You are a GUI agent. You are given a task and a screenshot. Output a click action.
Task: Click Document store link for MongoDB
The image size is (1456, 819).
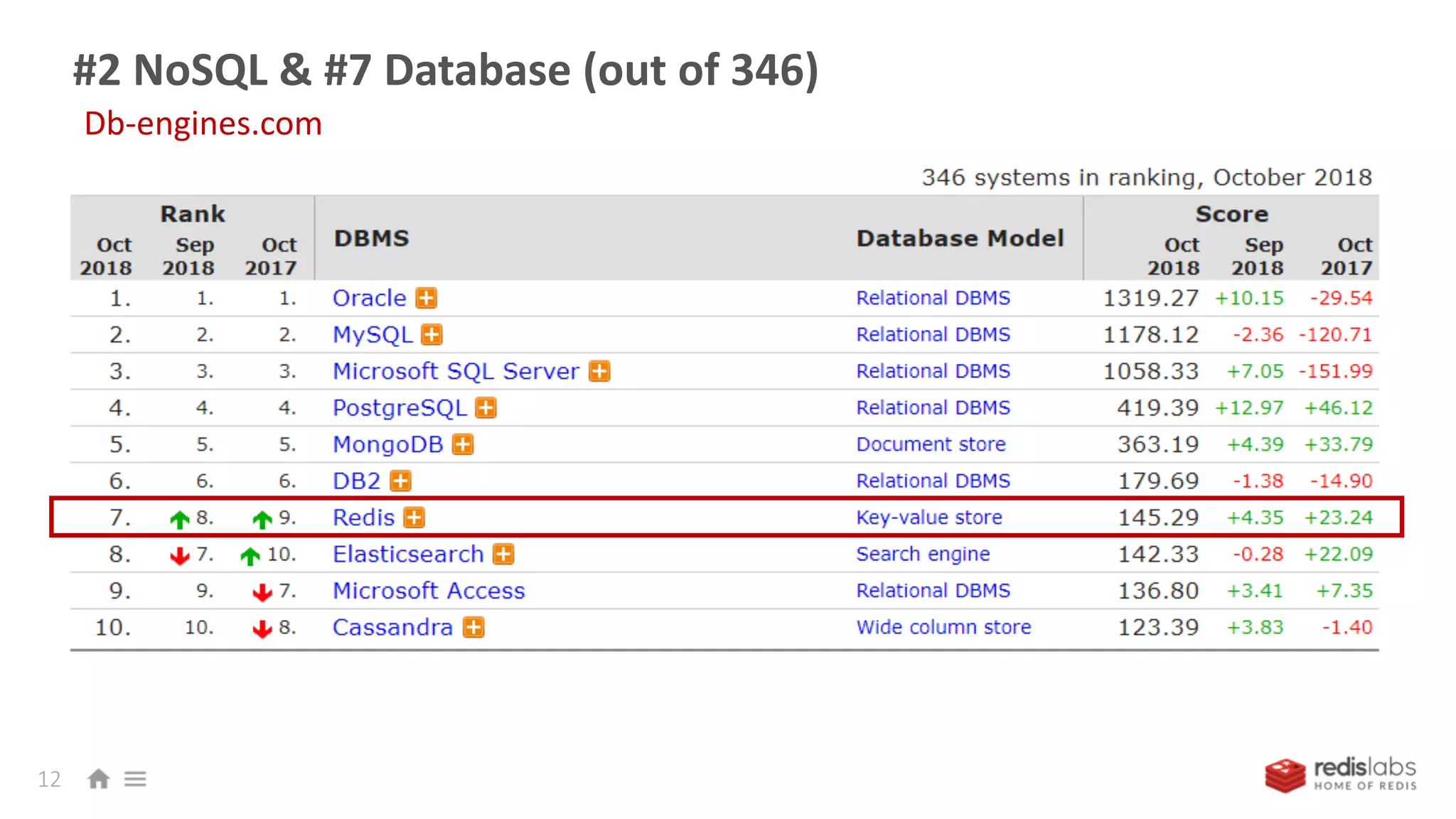[x=931, y=444]
